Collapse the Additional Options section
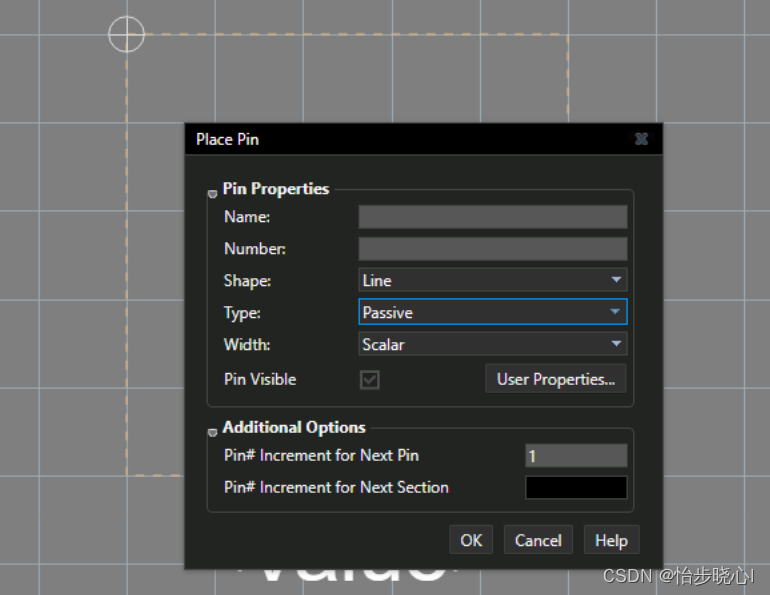The image size is (770, 595). pyautogui.click(x=213, y=432)
